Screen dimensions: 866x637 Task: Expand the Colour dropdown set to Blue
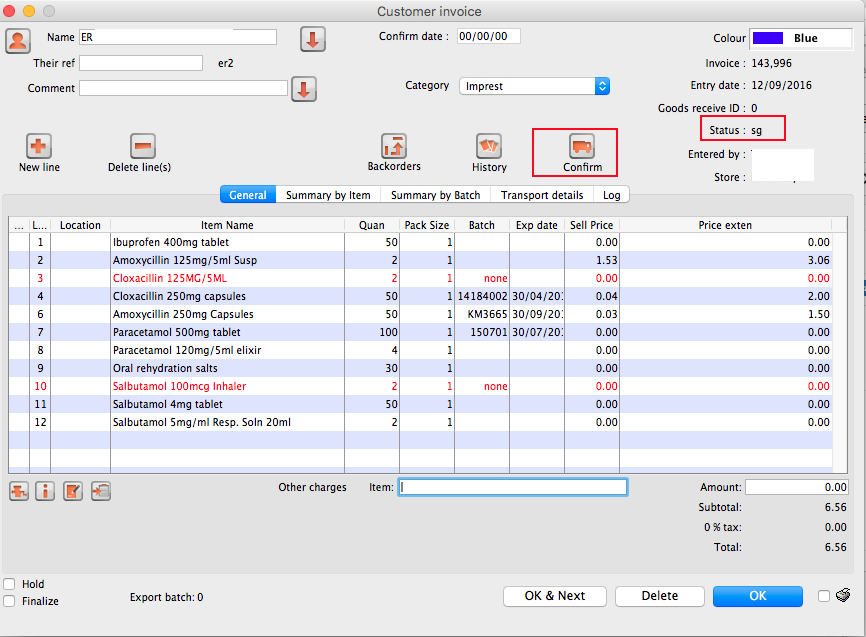click(800, 38)
